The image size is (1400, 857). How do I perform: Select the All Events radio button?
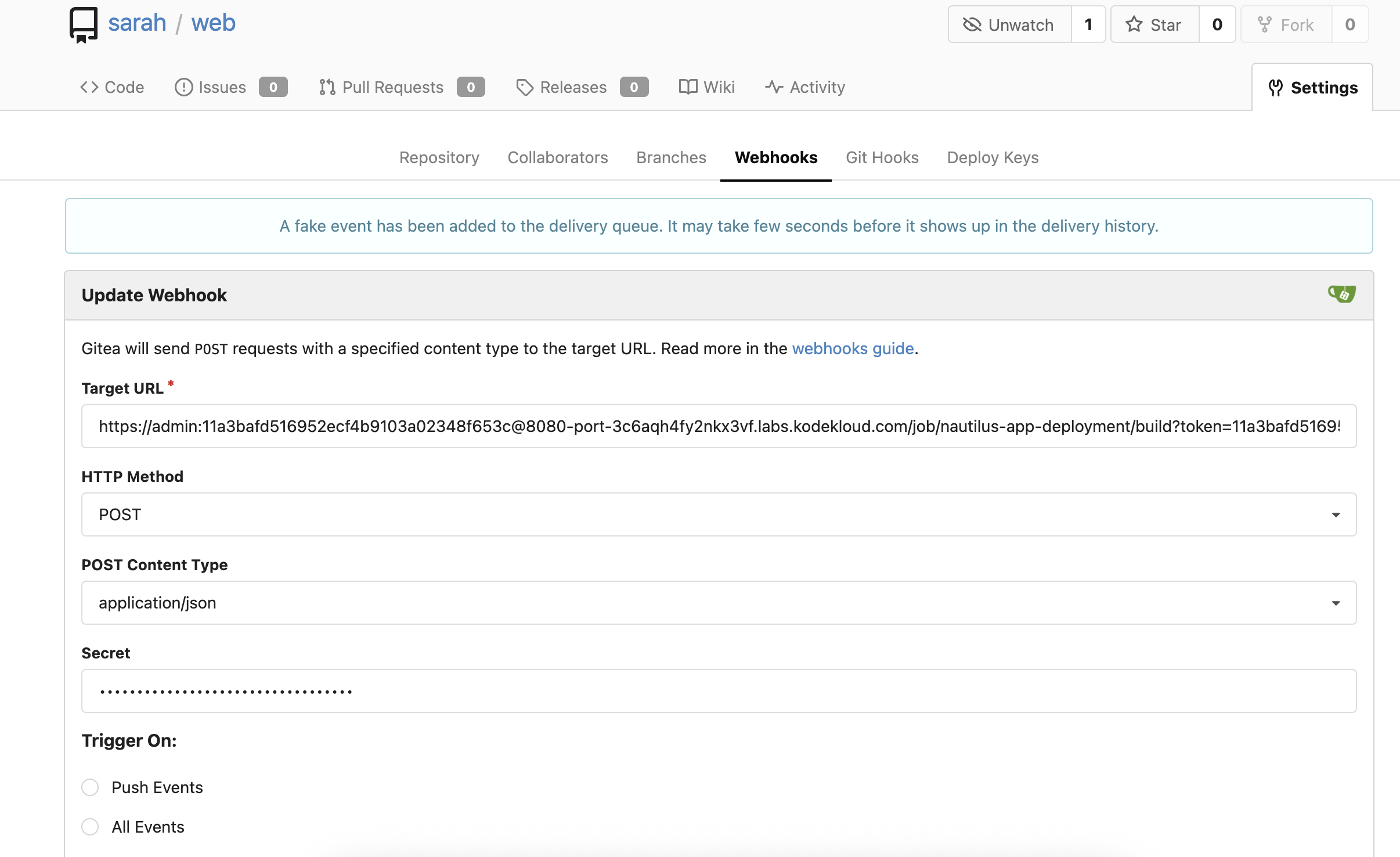(x=90, y=827)
